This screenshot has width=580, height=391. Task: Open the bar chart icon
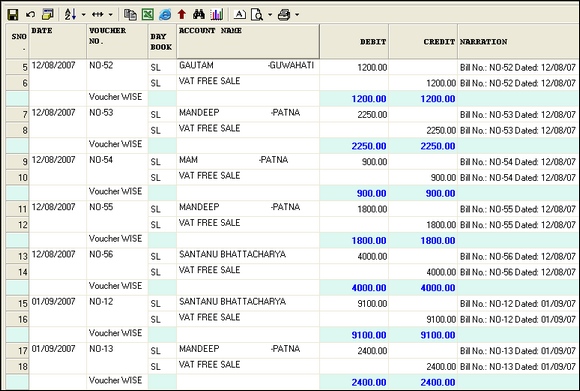click(216, 15)
